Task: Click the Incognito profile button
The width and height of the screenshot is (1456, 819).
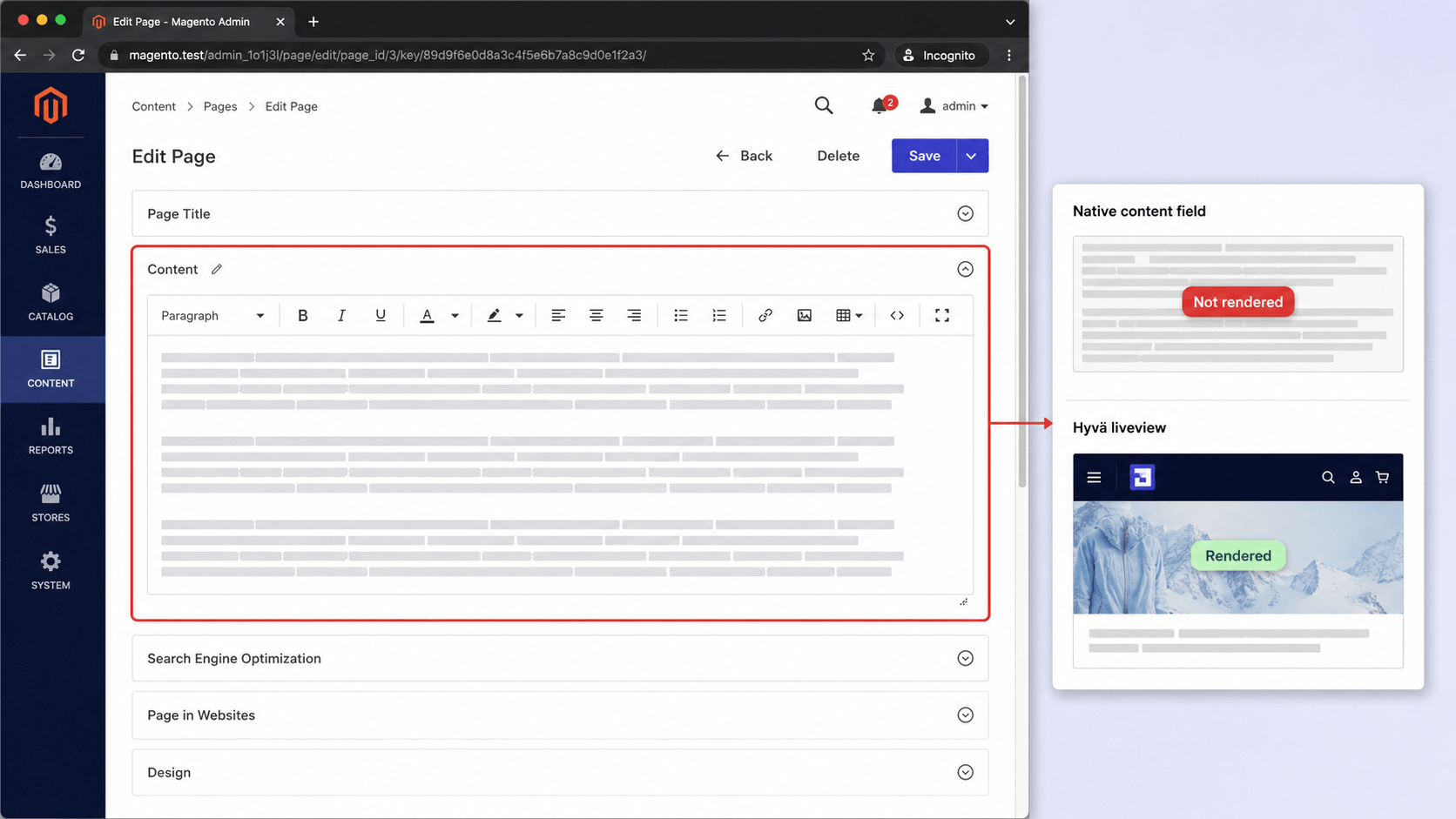Action: pos(942,55)
